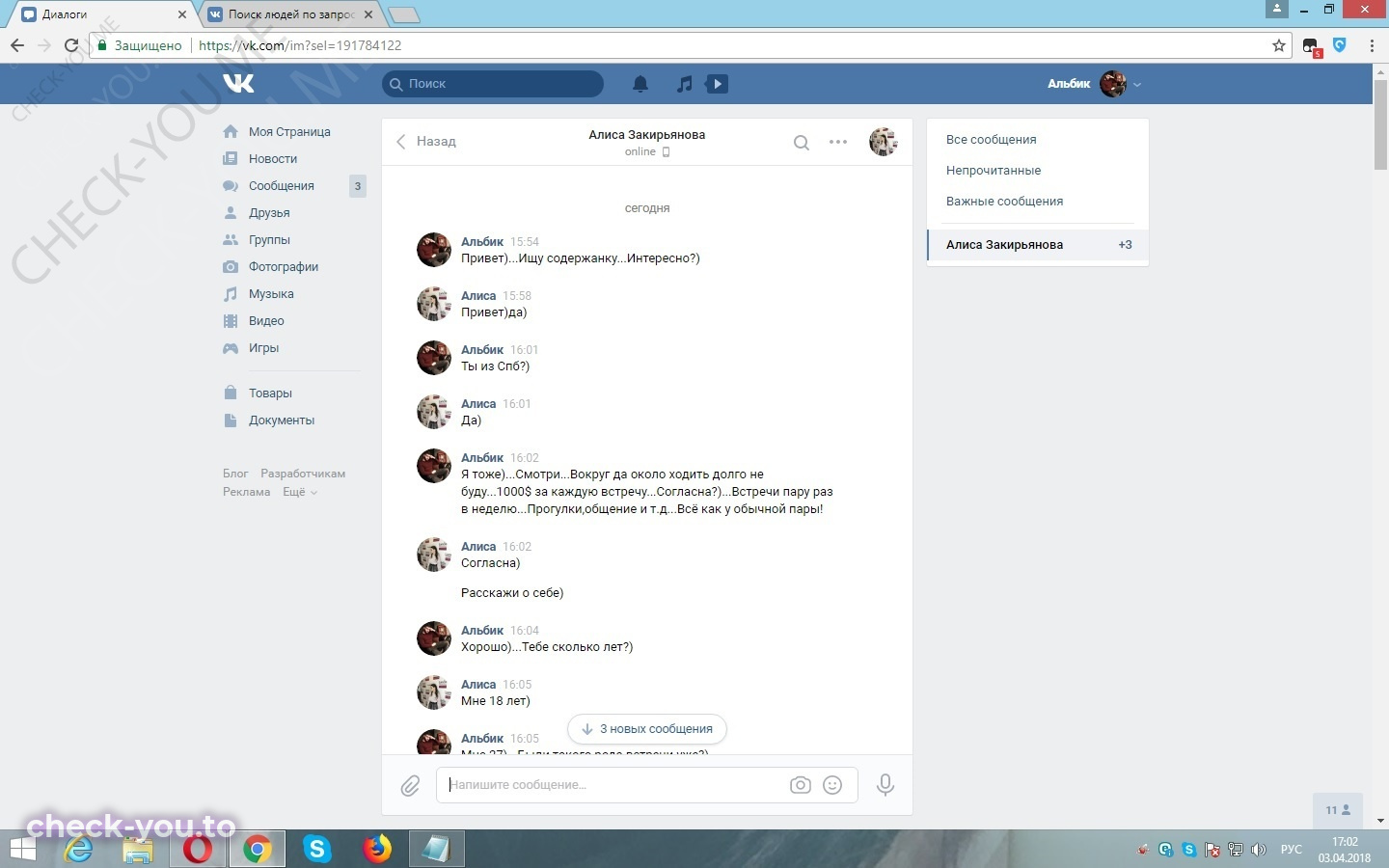Open the music player note icon
The height and width of the screenshot is (868, 1389).
(x=684, y=84)
